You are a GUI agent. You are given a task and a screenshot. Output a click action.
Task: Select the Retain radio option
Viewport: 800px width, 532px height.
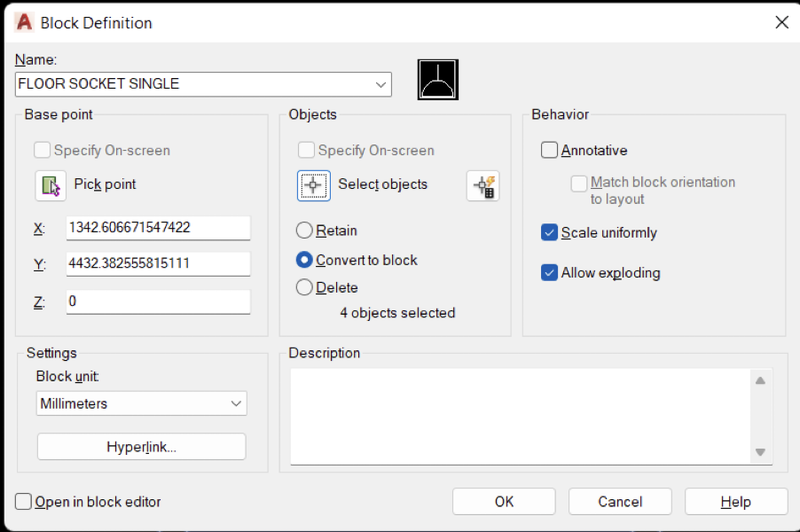pos(304,231)
